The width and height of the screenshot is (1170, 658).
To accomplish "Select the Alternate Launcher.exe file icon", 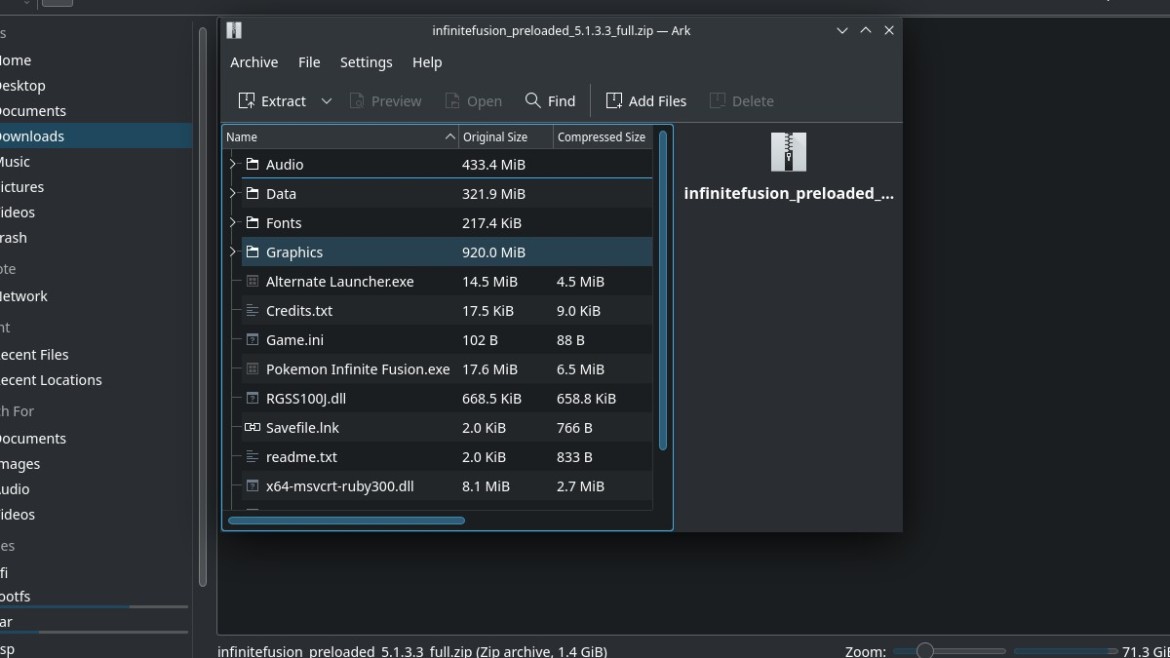I will point(252,282).
